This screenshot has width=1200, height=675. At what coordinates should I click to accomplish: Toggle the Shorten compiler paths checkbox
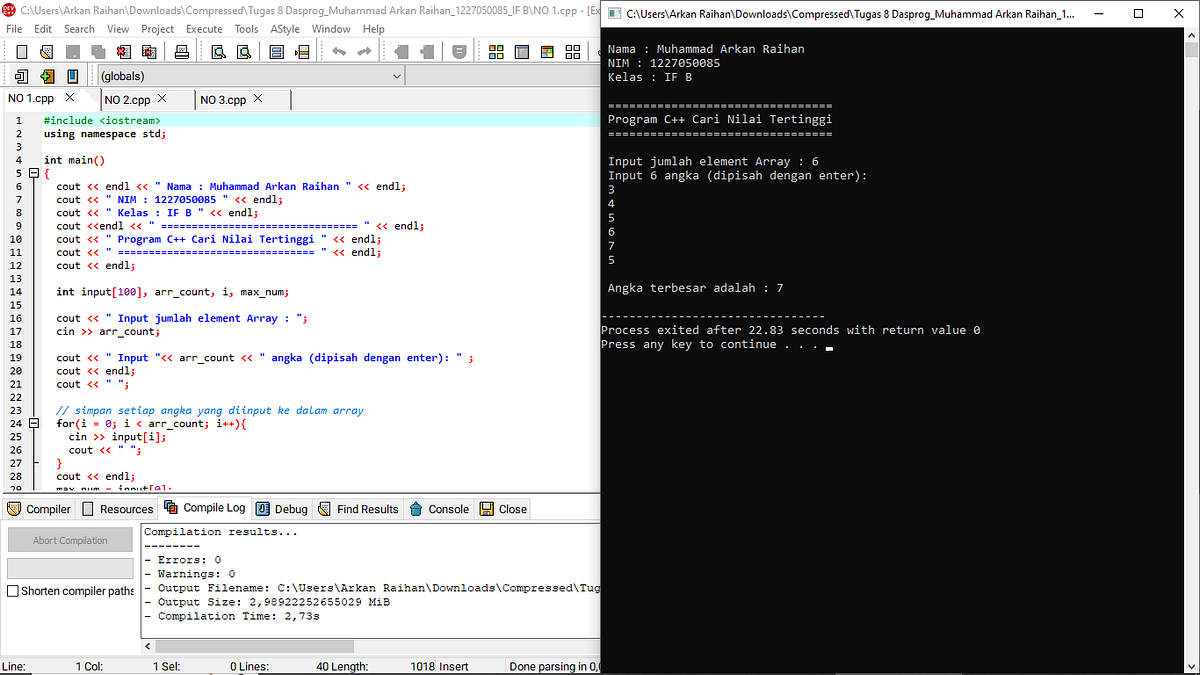[13, 591]
